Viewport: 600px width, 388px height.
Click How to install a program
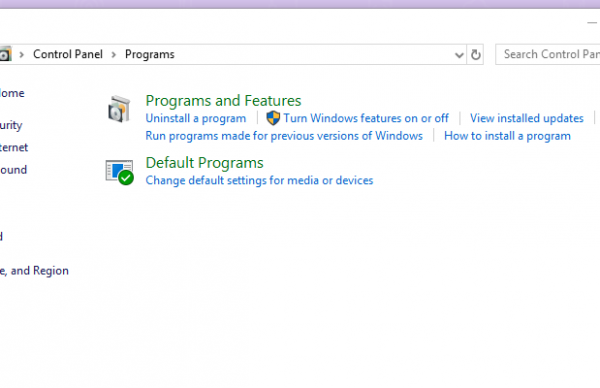507,136
